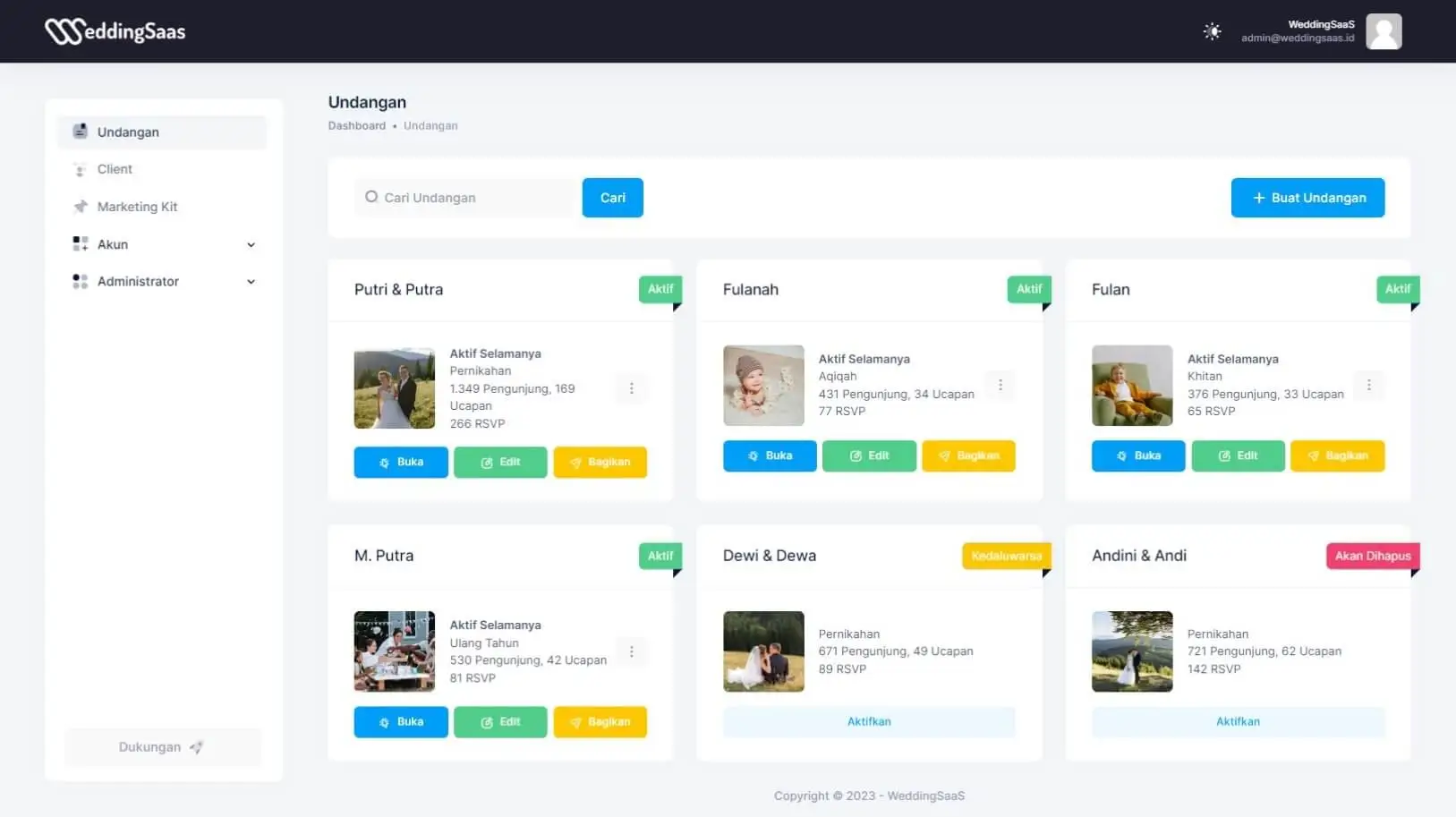Click the profile avatar in the top right

click(1384, 31)
